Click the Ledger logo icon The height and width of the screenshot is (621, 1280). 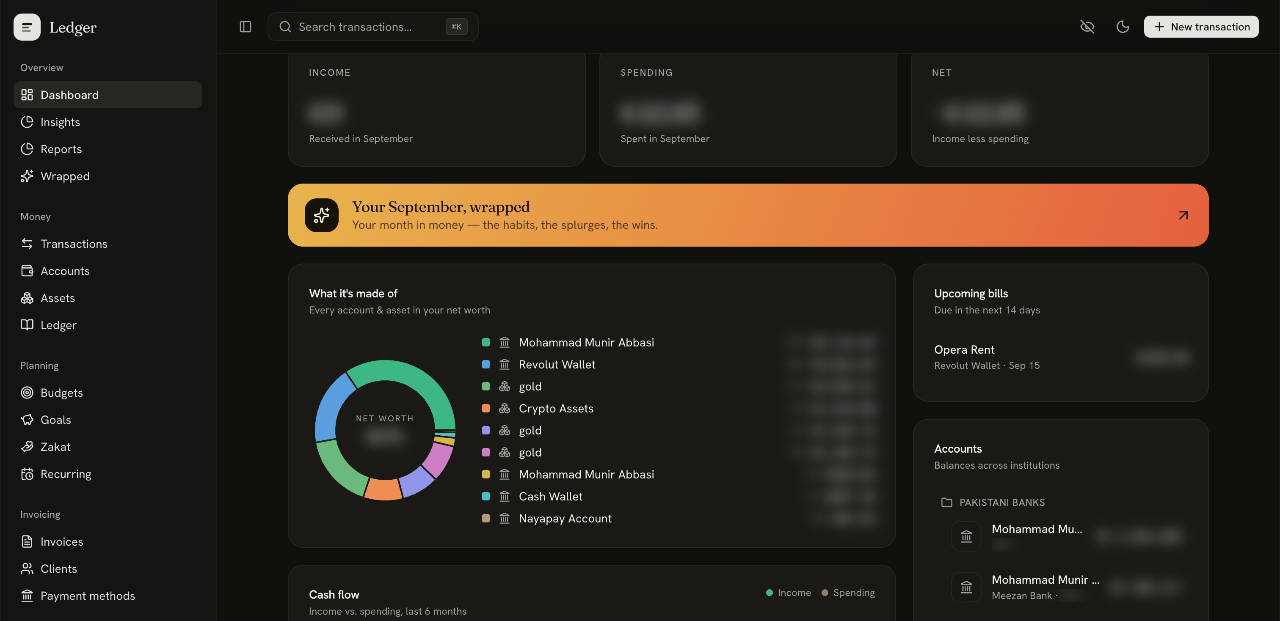click(27, 27)
